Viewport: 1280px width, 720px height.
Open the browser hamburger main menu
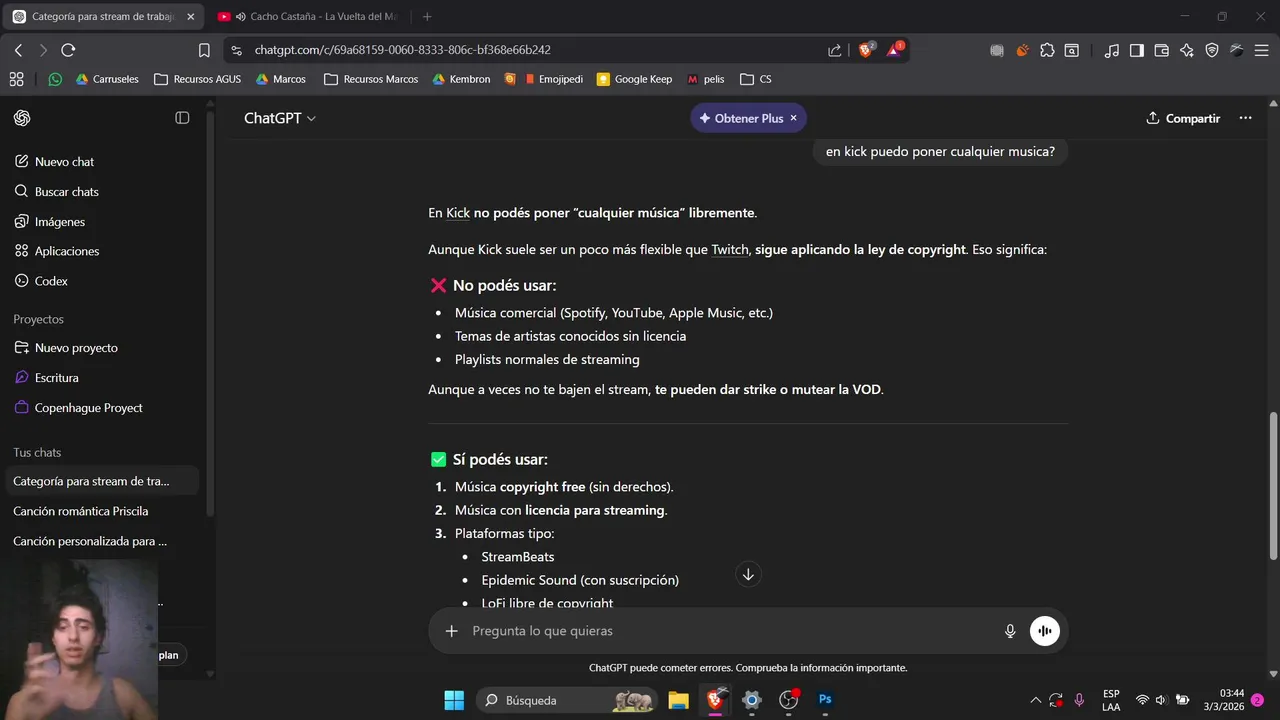point(1261,50)
